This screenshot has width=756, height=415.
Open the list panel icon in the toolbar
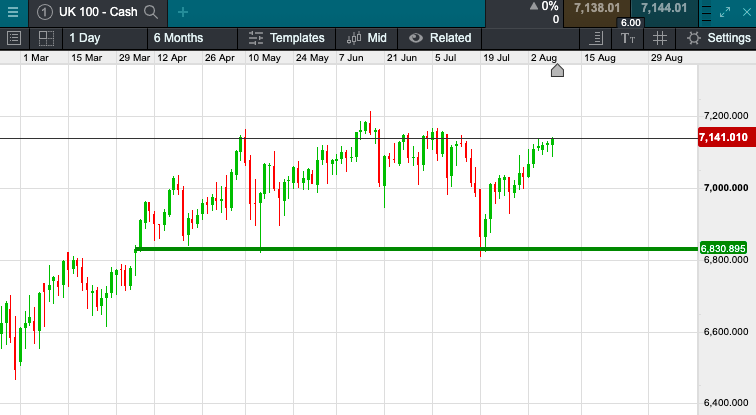14,38
